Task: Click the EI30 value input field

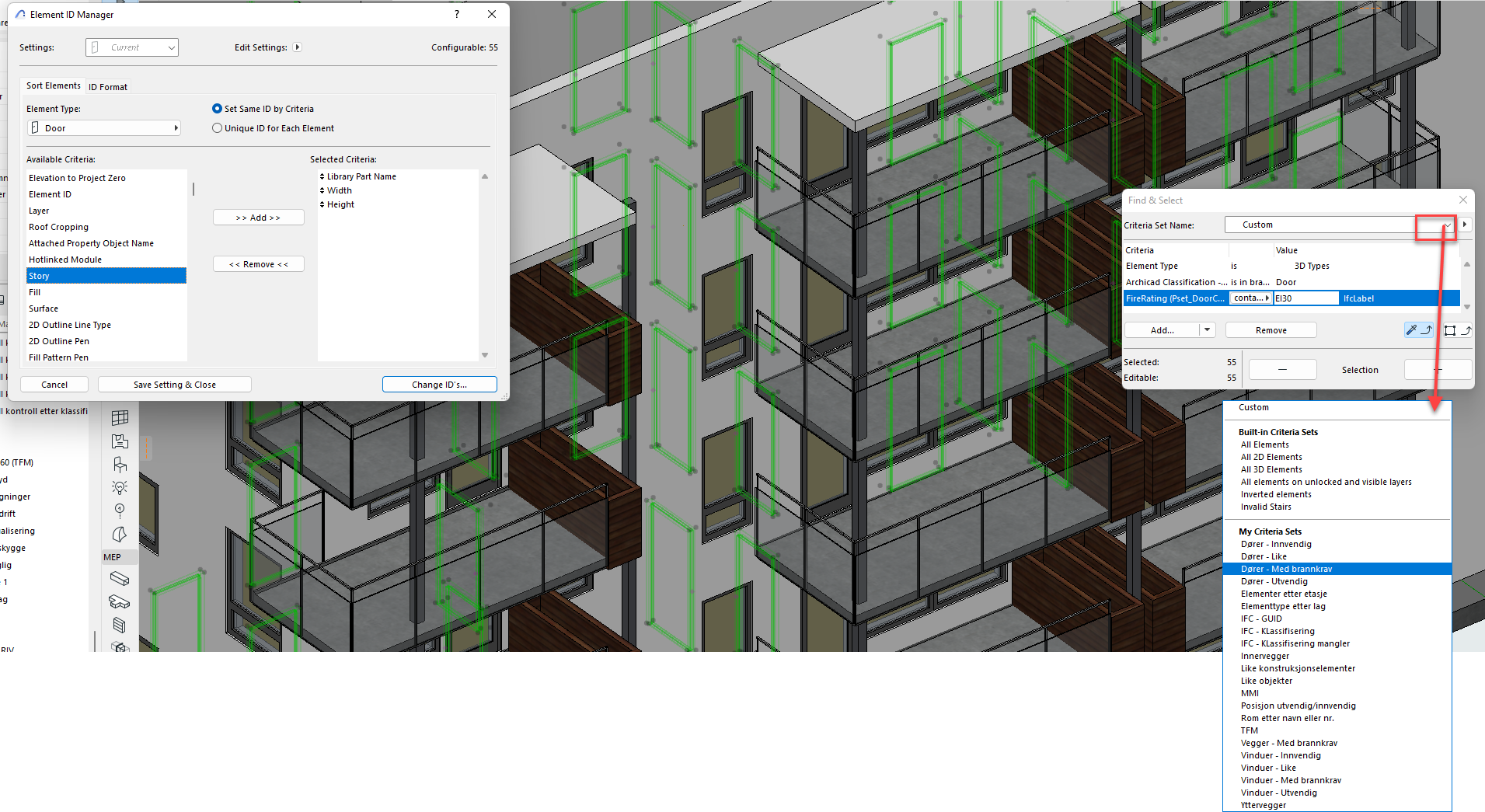Action: pos(1305,298)
